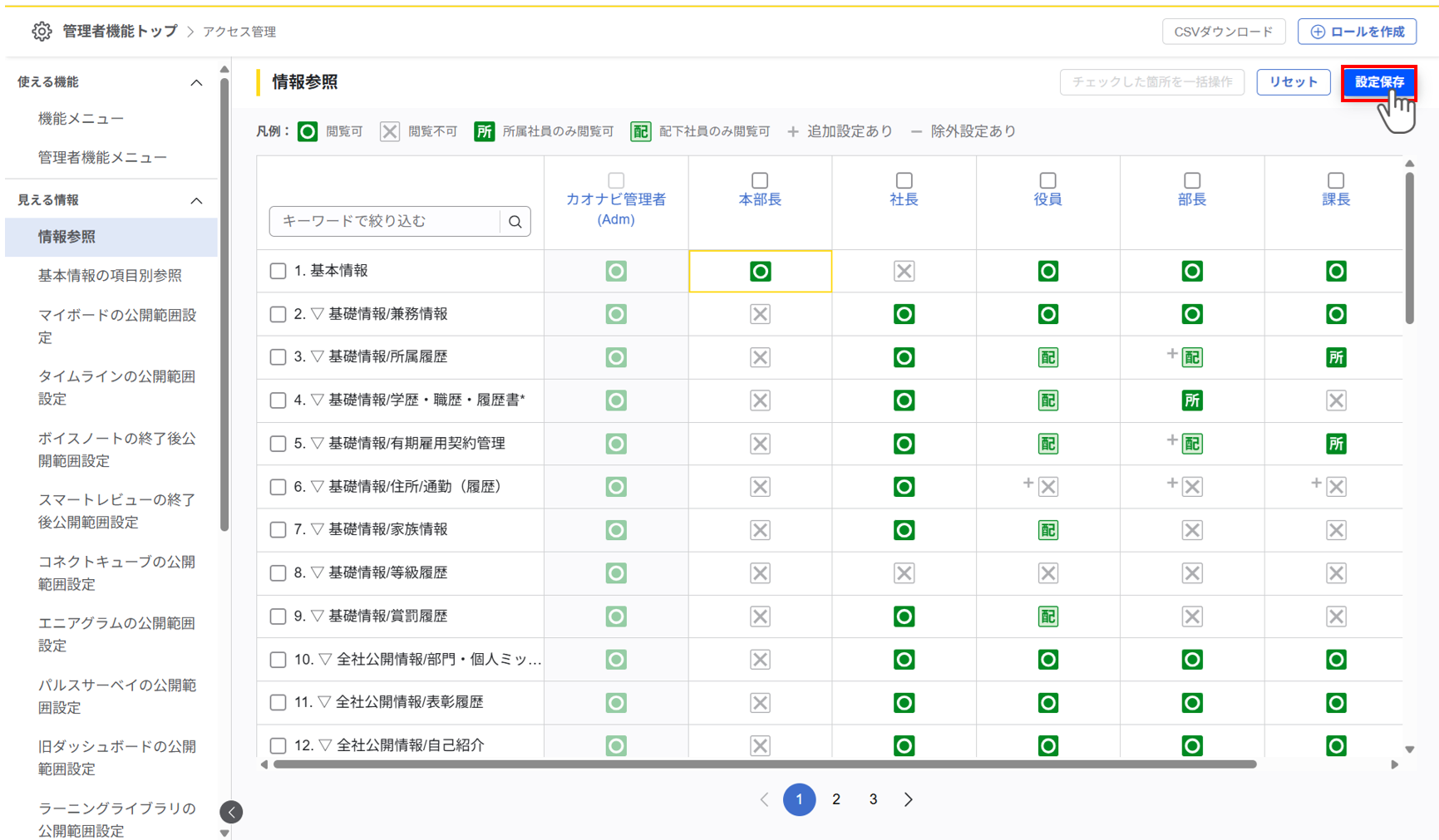Click 課長 viewable icon for 2. 兼務情報
This screenshot has height=840, width=1439.
pyautogui.click(x=1336, y=314)
